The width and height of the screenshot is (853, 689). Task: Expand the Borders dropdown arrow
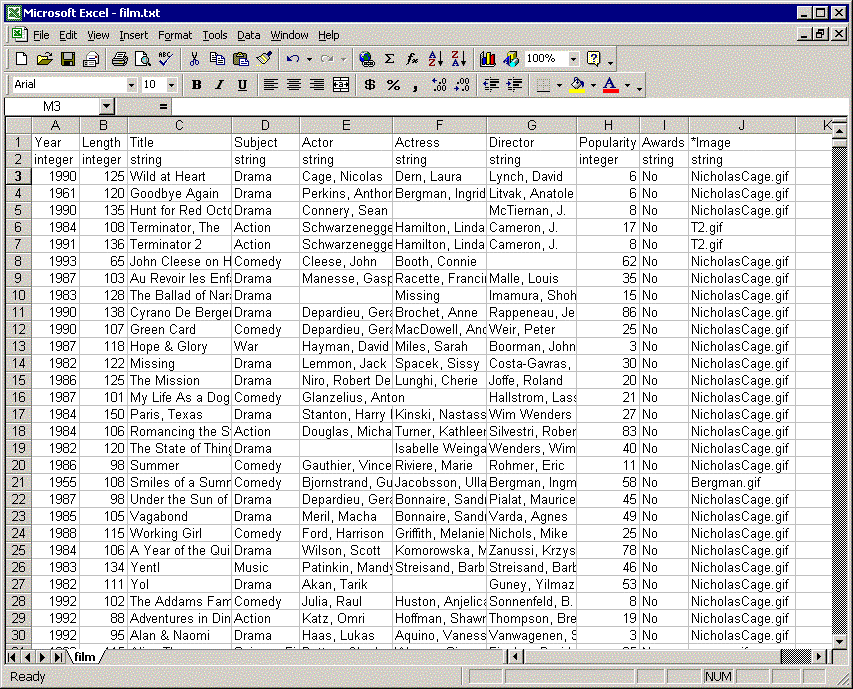559,85
